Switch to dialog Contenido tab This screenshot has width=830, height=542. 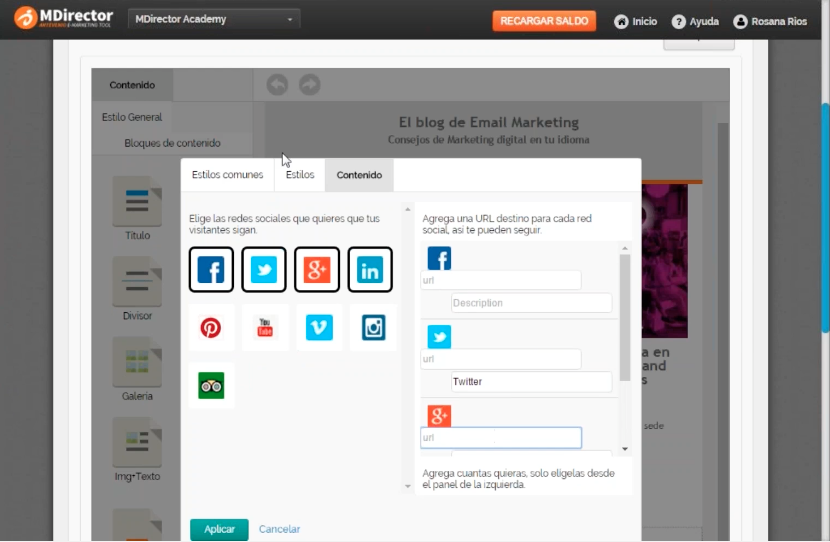[359, 175]
